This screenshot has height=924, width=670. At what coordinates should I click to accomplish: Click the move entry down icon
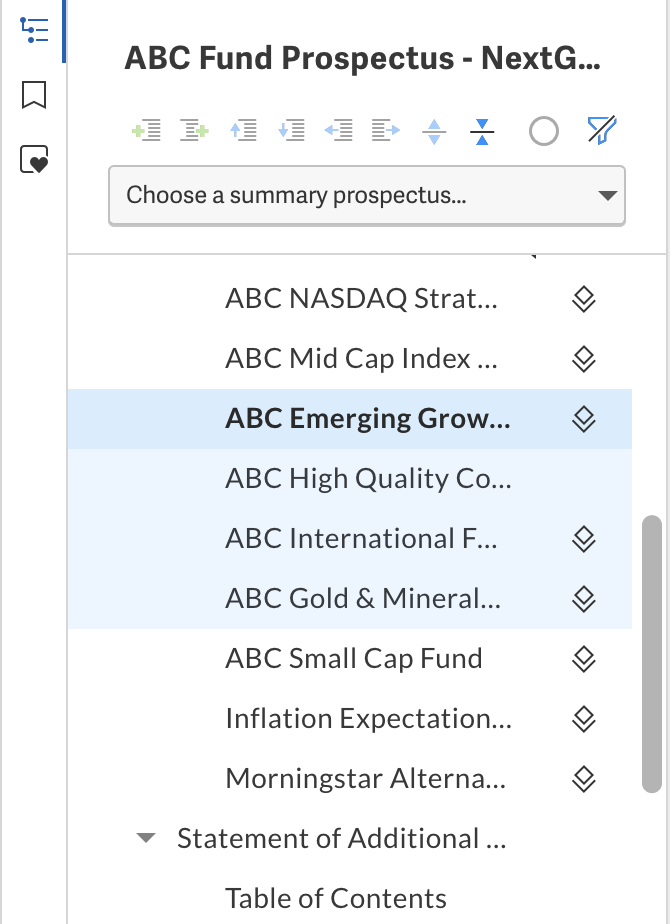[x=292, y=130]
